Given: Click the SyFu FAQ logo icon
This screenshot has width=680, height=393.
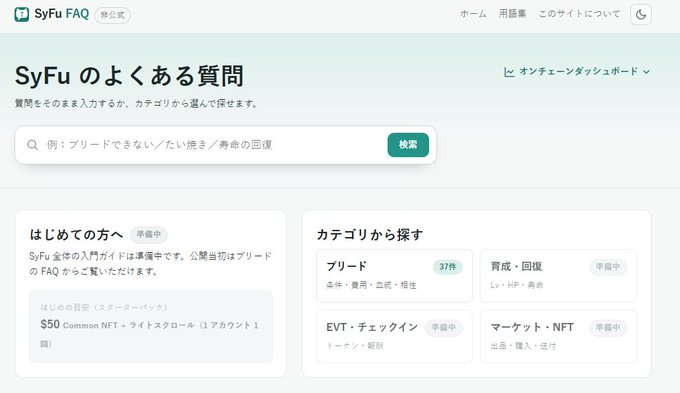Looking at the screenshot, I should pyautogui.click(x=22, y=14).
